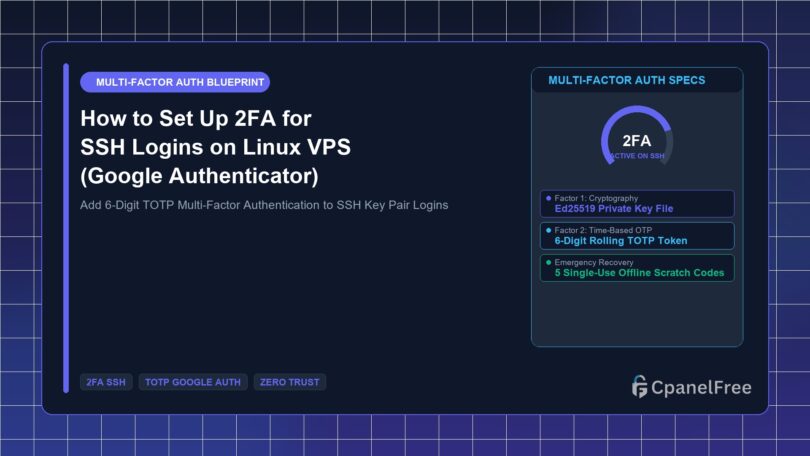Click the 2FA SSH tag
This screenshot has width=810, height=456.
click(106, 382)
